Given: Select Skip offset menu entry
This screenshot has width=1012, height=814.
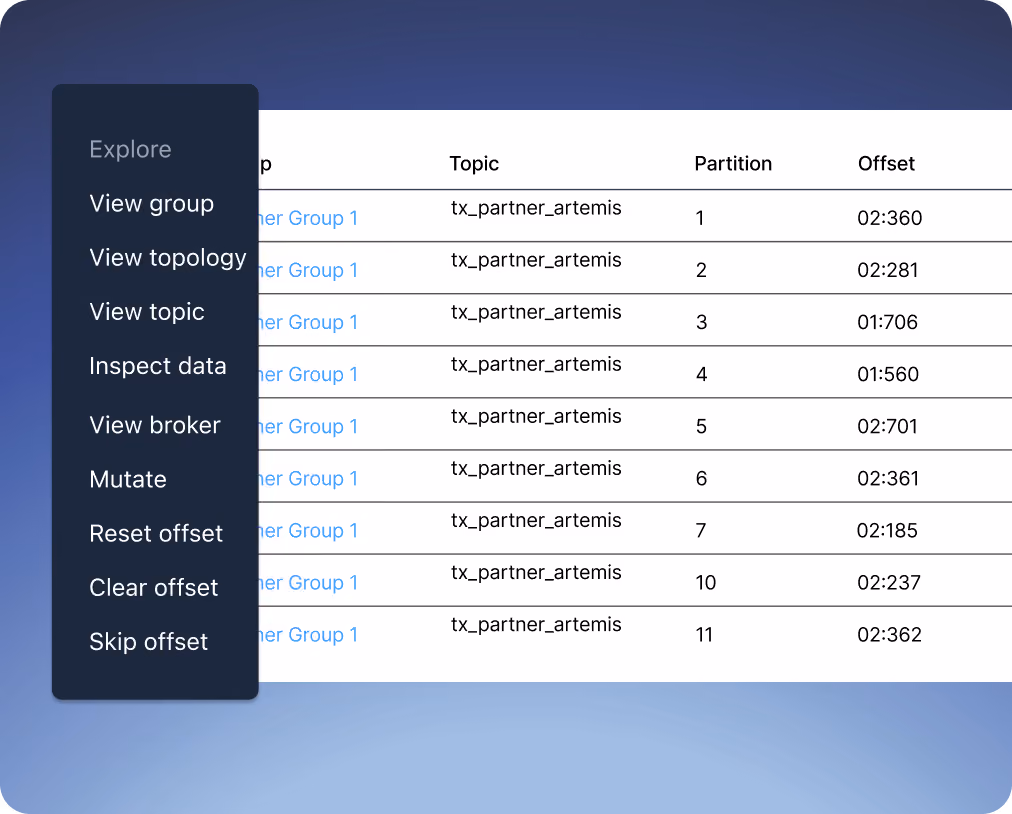Looking at the screenshot, I should point(148,642).
